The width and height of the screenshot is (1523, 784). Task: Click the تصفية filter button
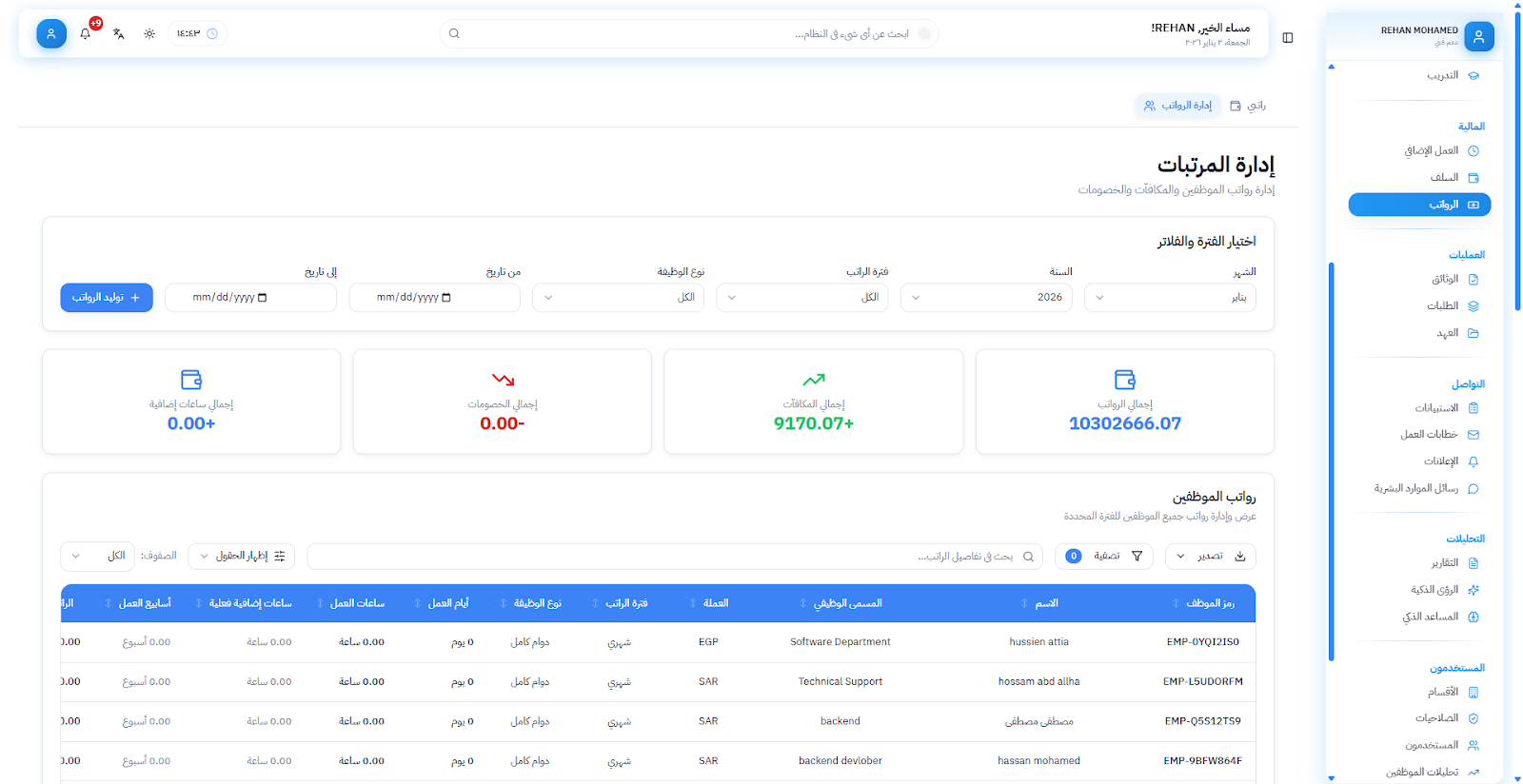pos(1103,557)
